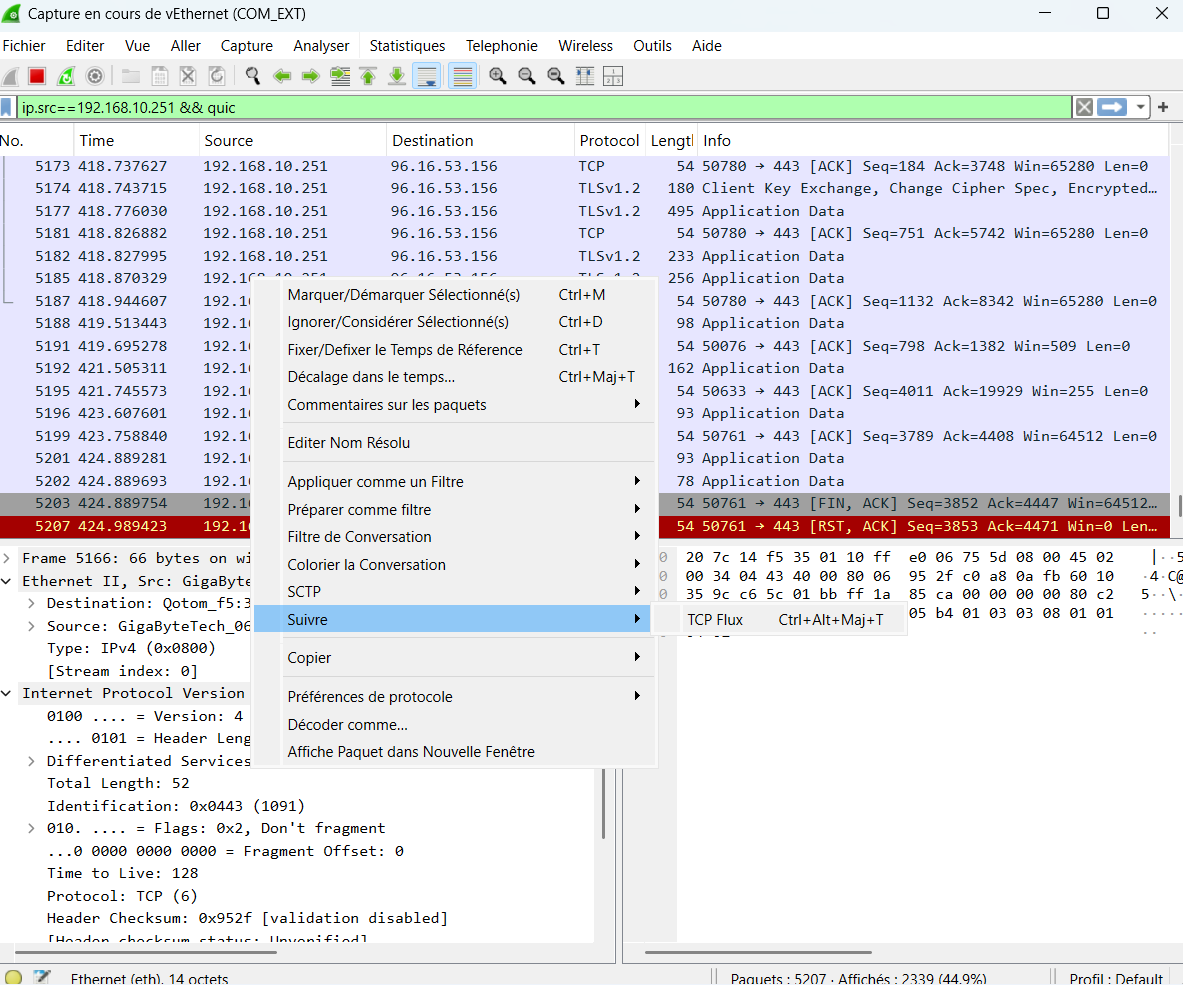Zoom in on packet list text

[497, 76]
